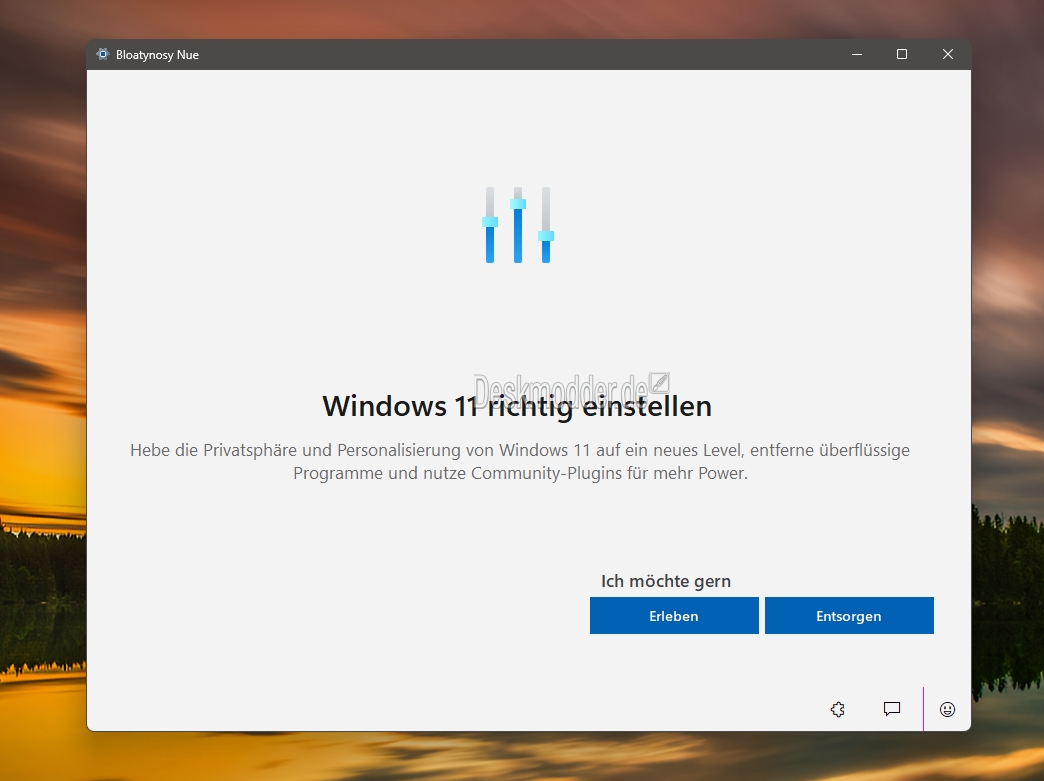The height and width of the screenshot is (781, 1044).
Task: Minimize the Bloatynosy Nue window
Action: pyautogui.click(x=857, y=55)
